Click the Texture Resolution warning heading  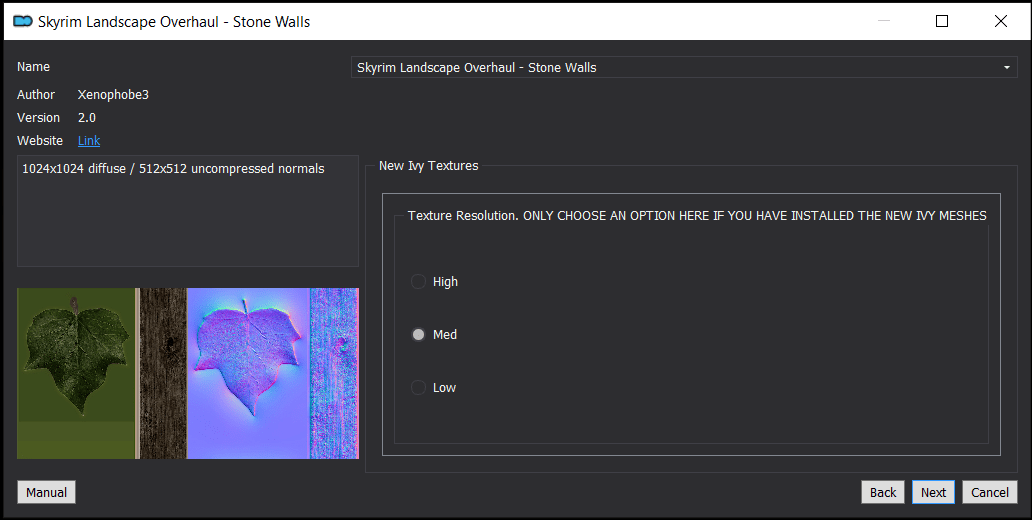click(697, 215)
